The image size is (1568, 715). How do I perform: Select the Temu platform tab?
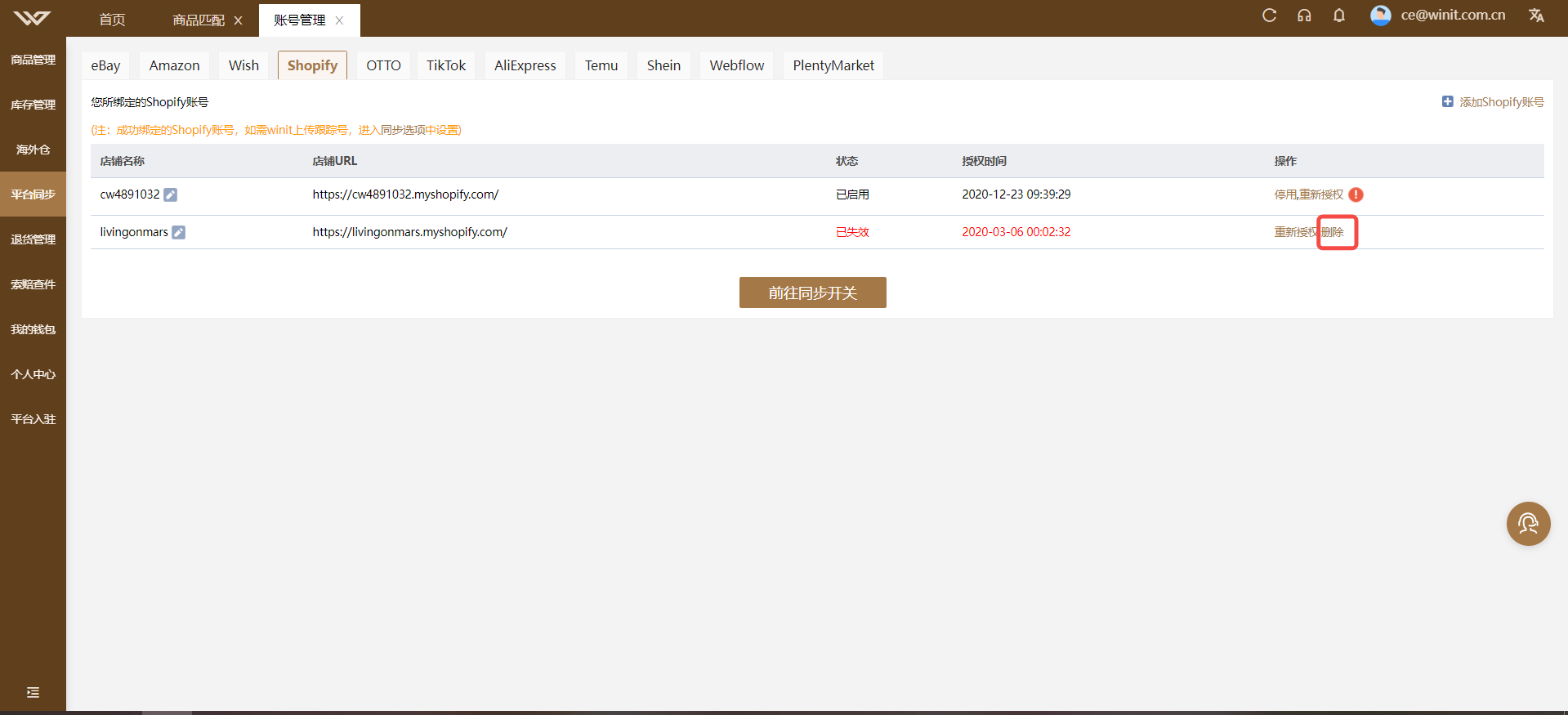pyautogui.click(x=601, y=65)
